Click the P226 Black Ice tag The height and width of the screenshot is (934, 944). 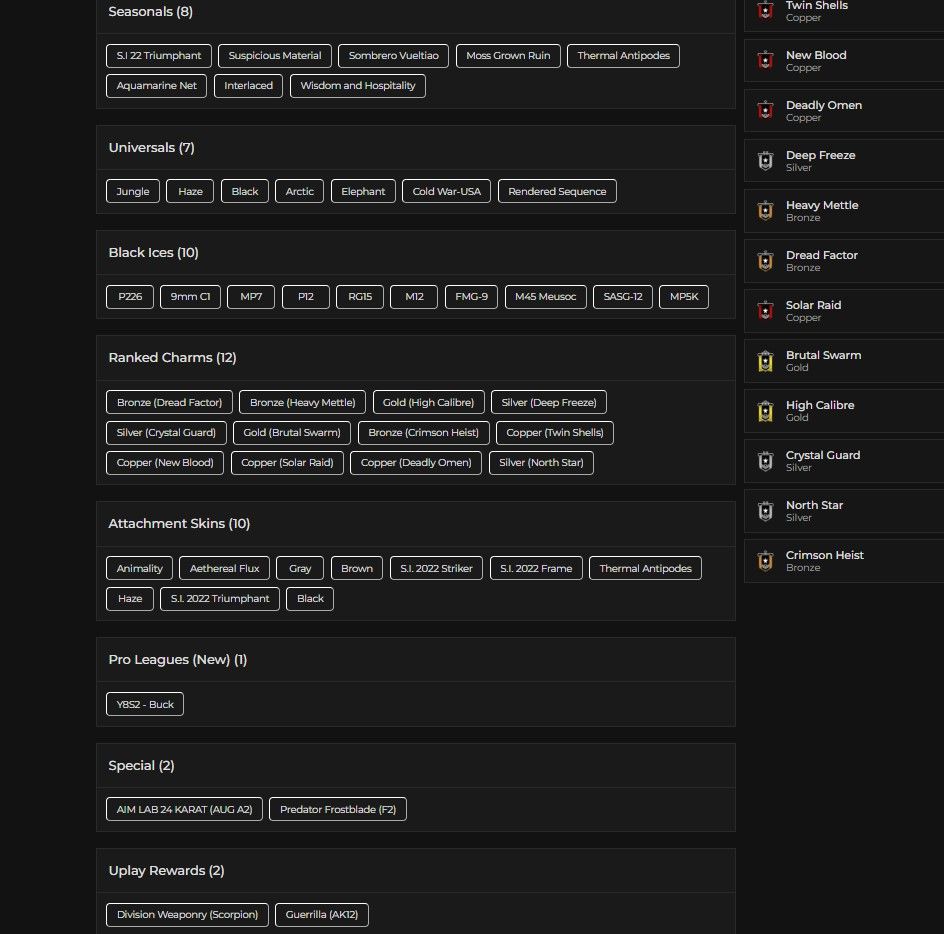[130, 296]
